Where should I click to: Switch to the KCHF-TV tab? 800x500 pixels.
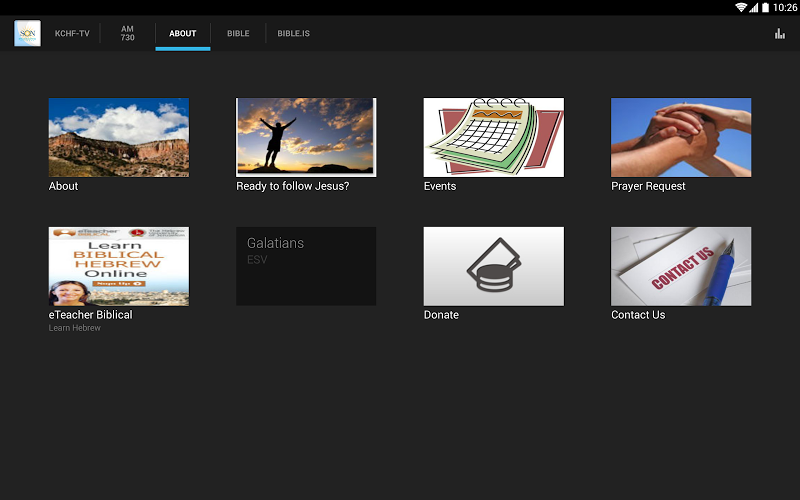coord(72,33)
